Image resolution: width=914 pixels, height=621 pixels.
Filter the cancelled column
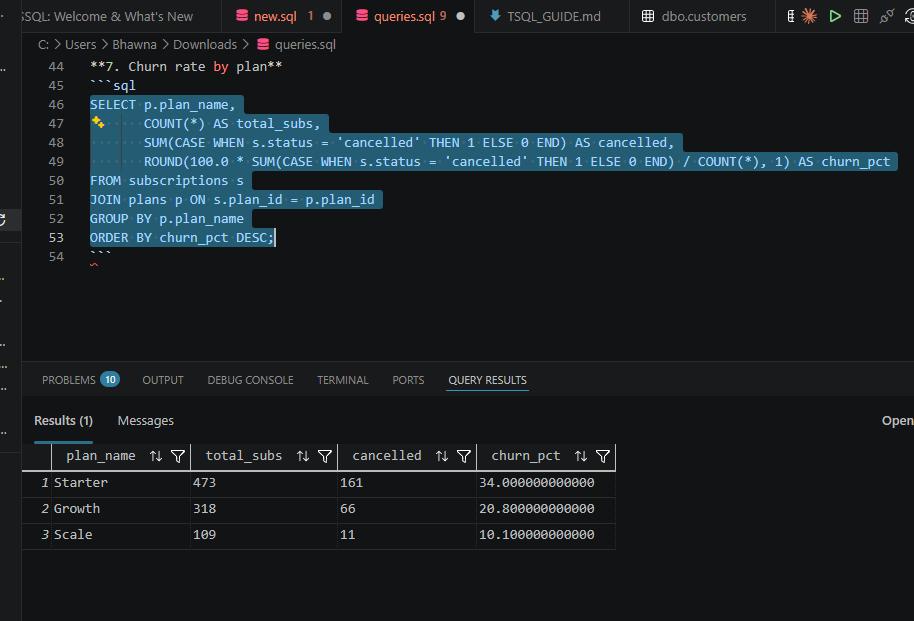(464, 456)
